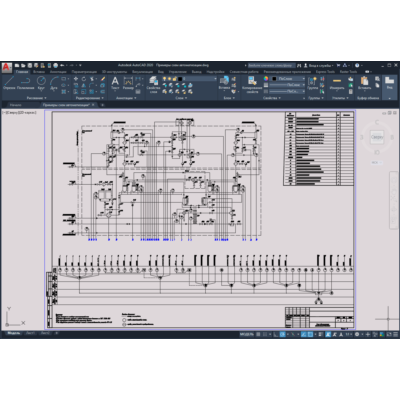
Task: Select the Круг circle tool
Action: [x=41, y=83]
